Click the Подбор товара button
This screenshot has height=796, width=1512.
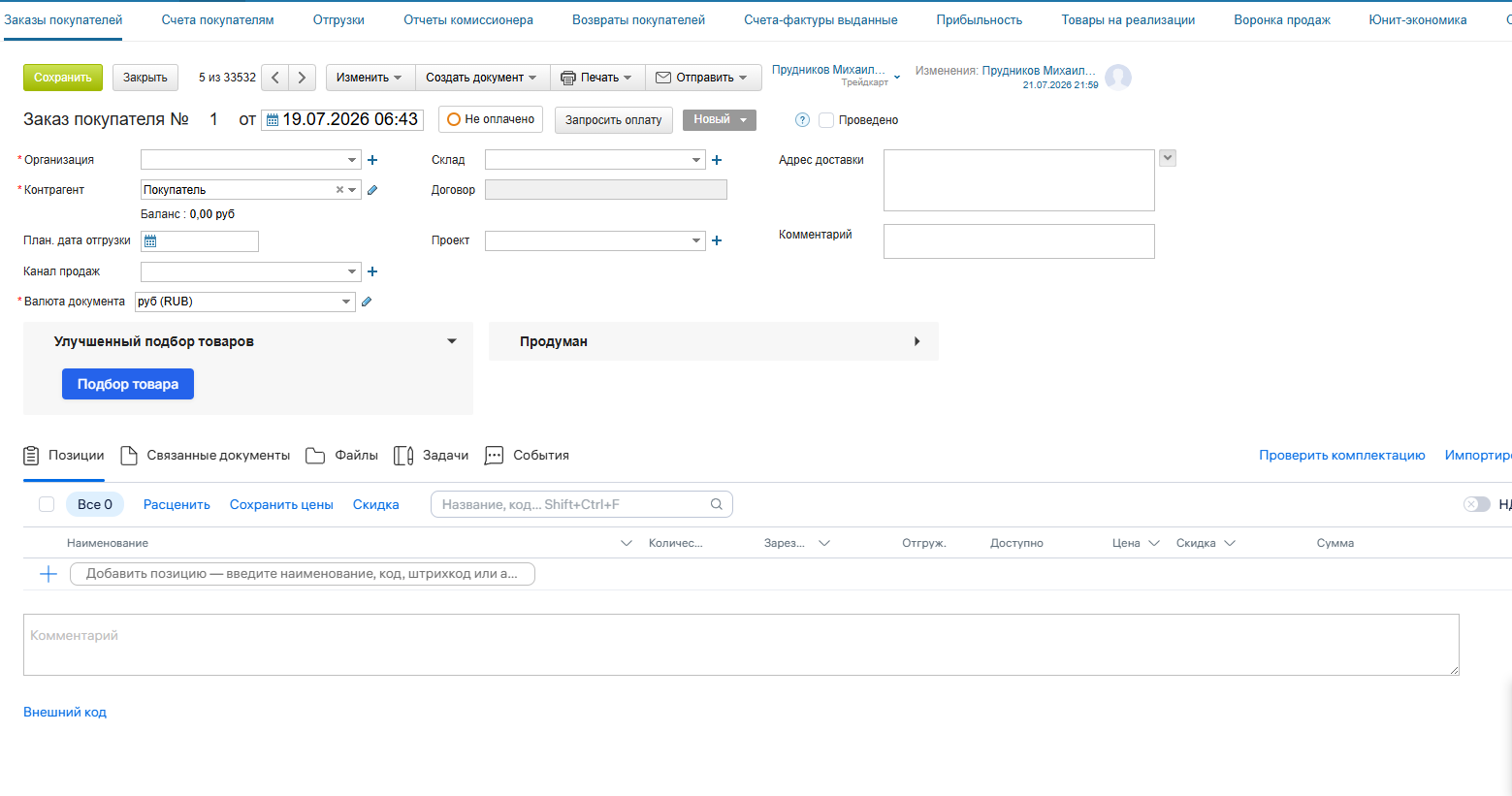click(x=128, y=384)
